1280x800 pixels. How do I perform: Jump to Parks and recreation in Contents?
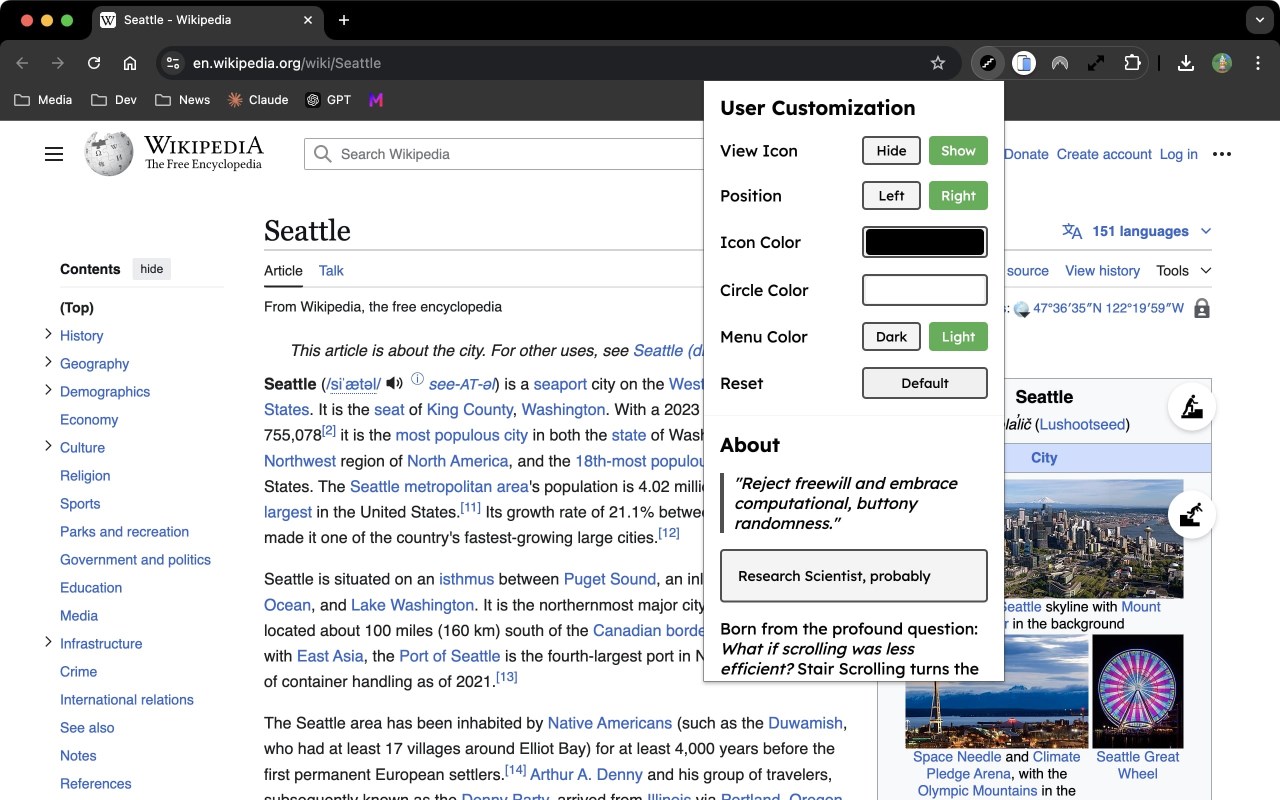tap(124, 531)
